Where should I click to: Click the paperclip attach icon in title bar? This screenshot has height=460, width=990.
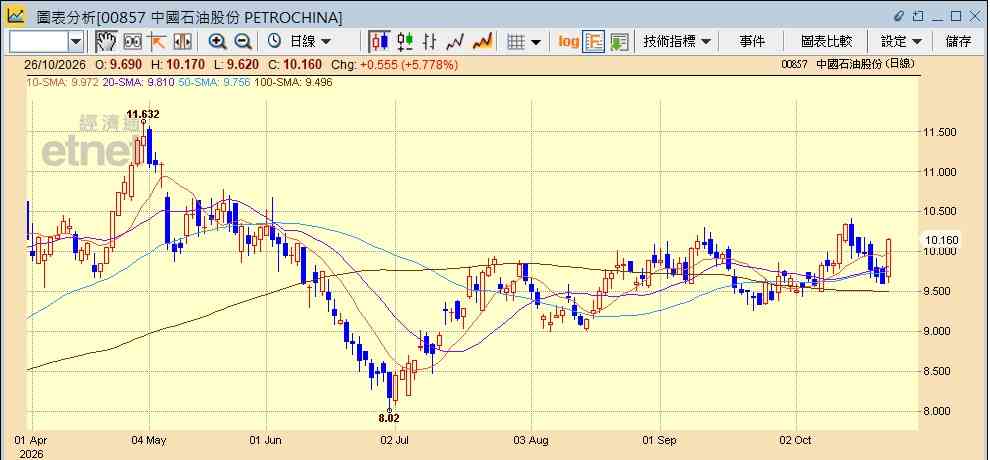[900, 16]
